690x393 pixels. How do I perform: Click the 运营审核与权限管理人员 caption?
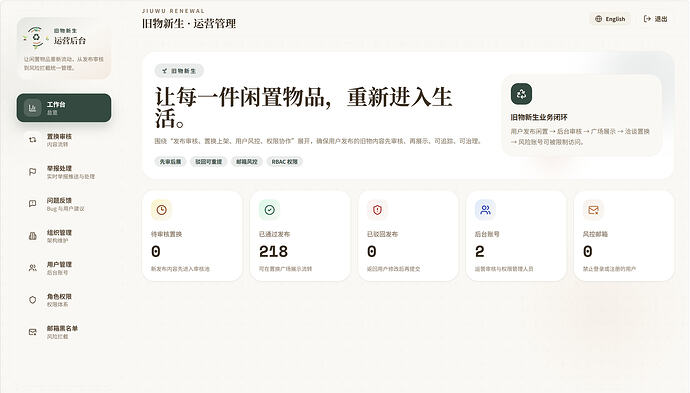pyautogui.click(x=504, y=268)
